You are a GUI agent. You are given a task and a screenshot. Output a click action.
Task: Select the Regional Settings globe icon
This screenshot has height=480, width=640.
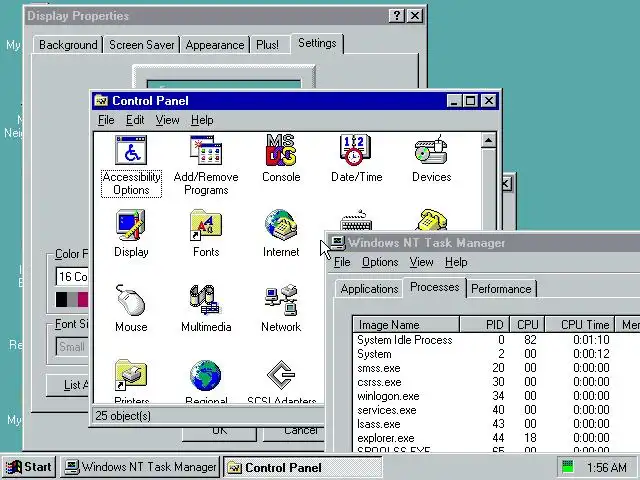click(x=205, y=375)
